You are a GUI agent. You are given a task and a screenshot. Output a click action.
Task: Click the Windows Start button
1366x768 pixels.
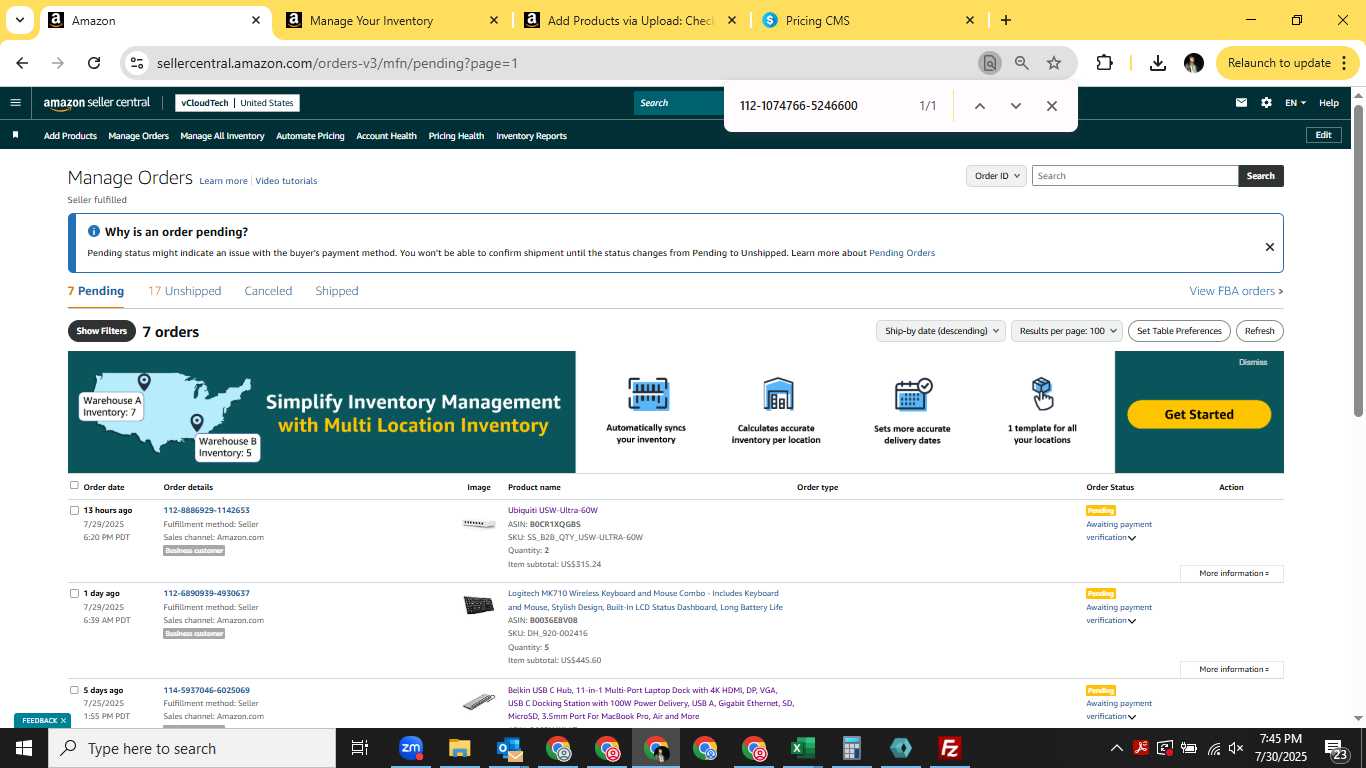24,748
